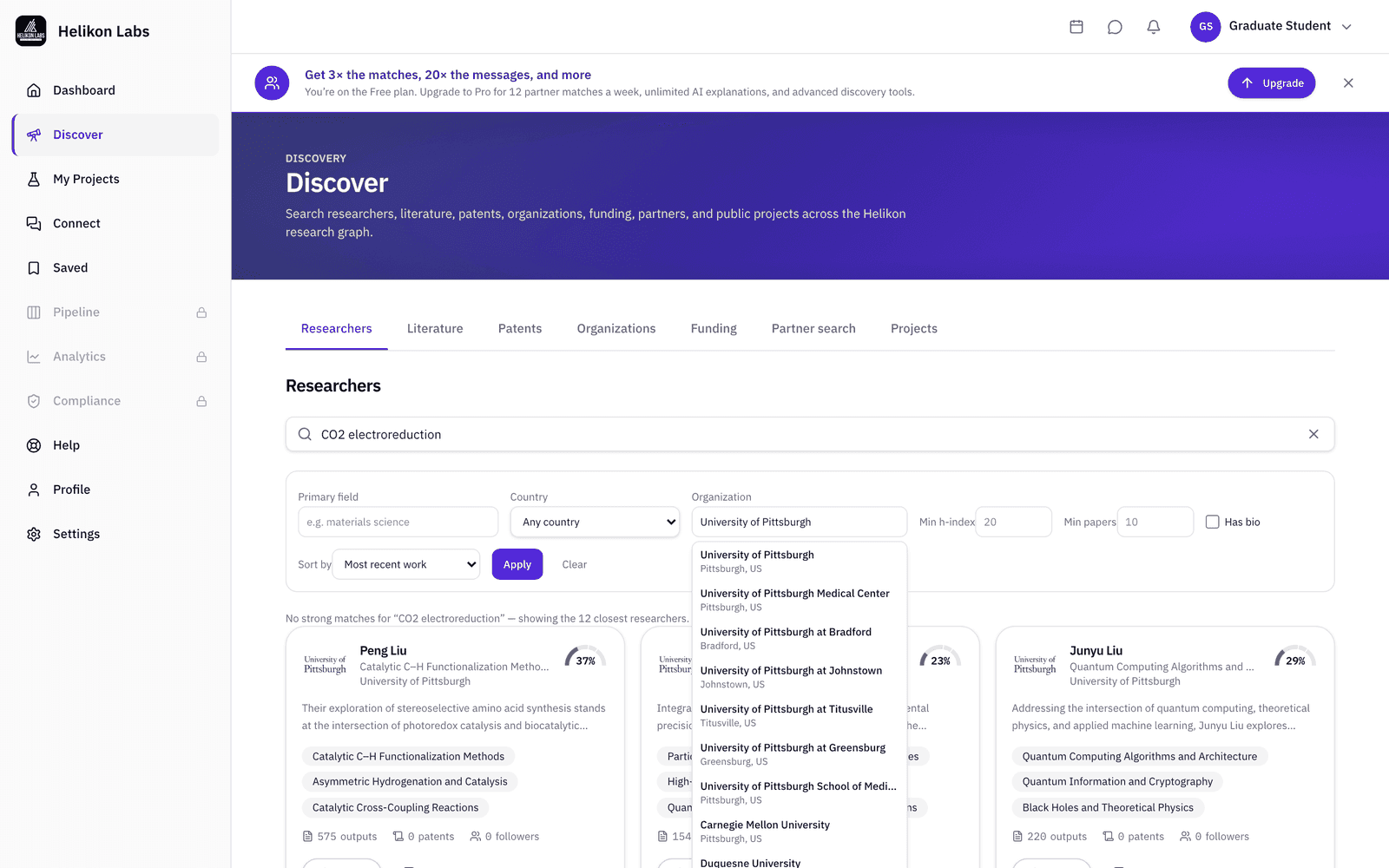Click the 23% match gauge
1389x868 pixels.
tap(941, 657)
